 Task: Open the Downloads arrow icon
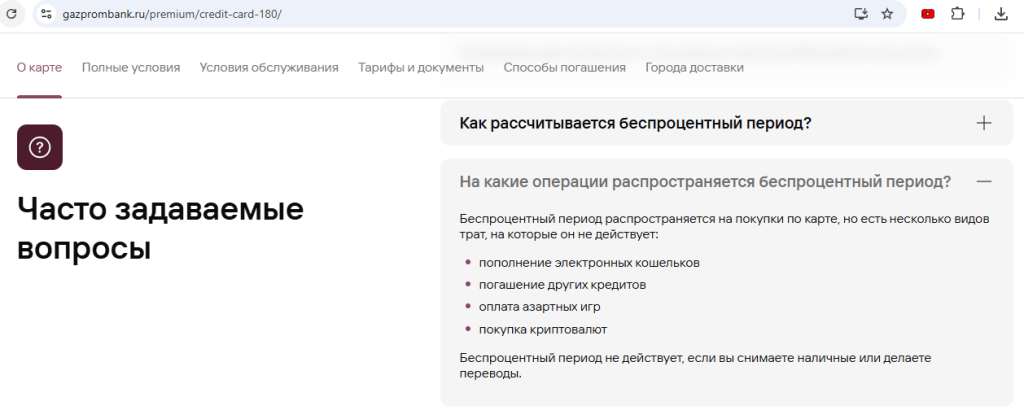pyautogui.click(x=1000, y=14)
